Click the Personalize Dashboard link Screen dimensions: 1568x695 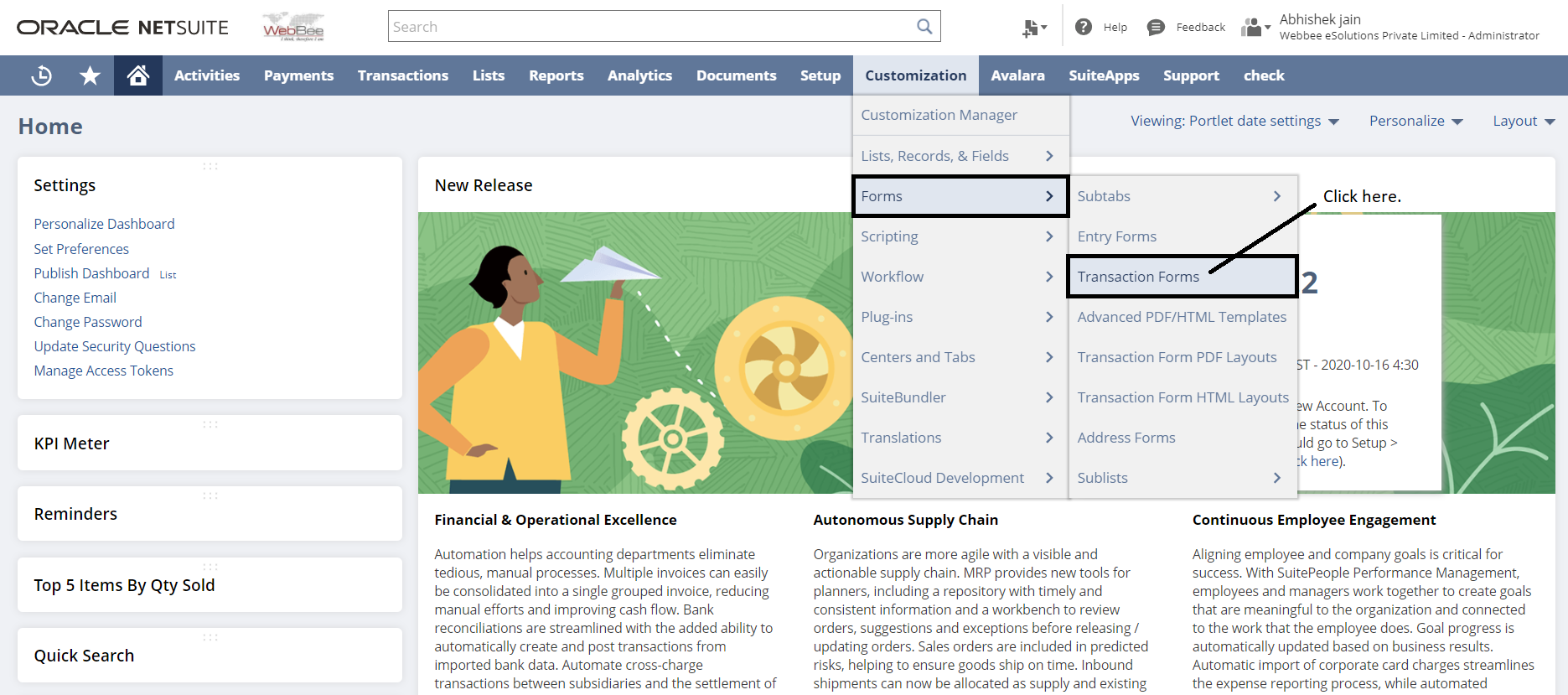(104, 224)
